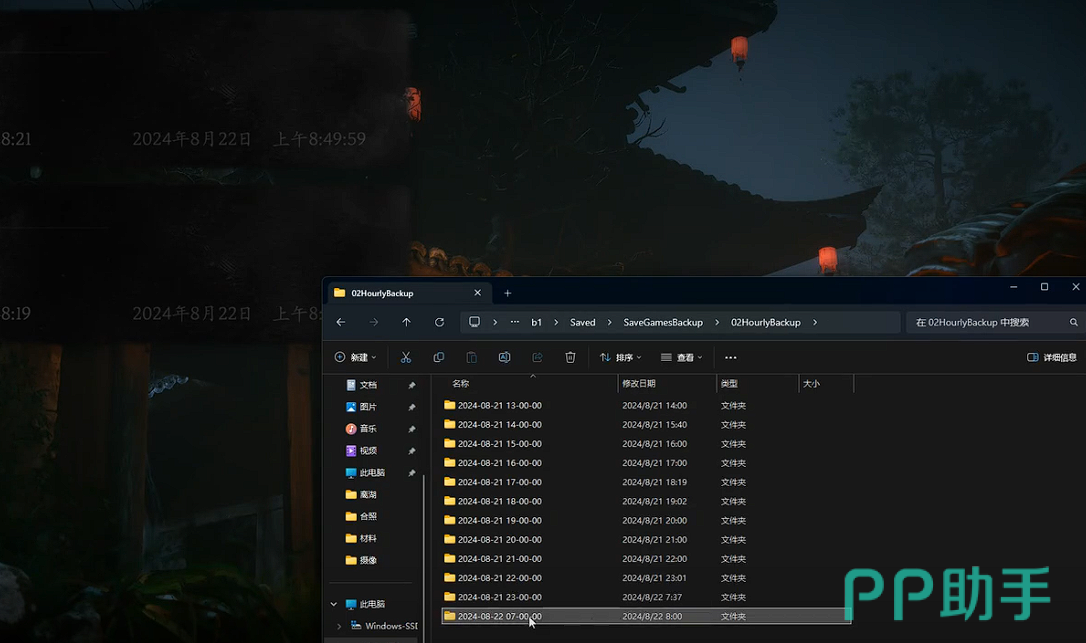
Task: Select the 2024-08-21 18-00-00 folder
Action: [x=499, y=501]
